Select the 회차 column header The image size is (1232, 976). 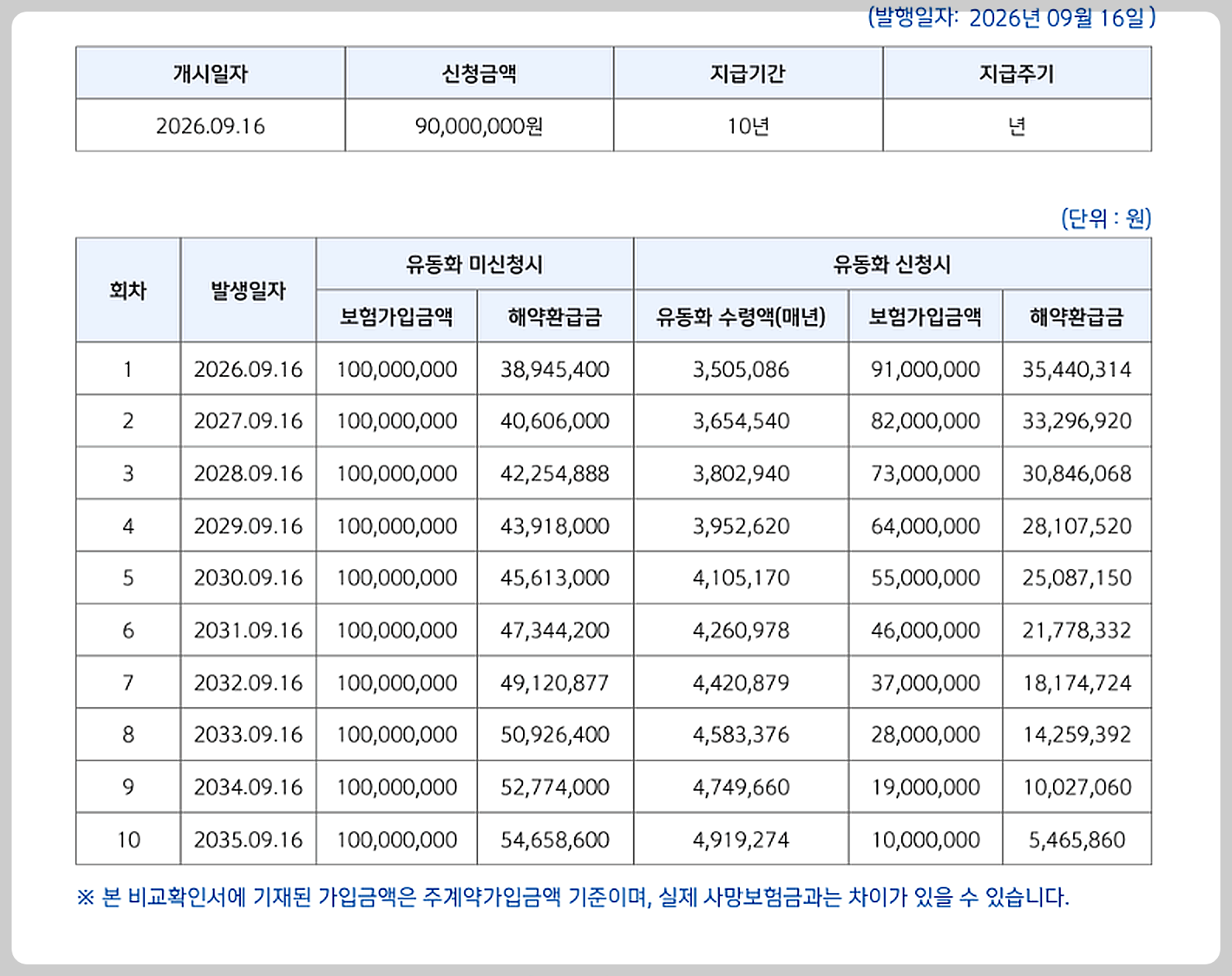click(x=128, y=290)
